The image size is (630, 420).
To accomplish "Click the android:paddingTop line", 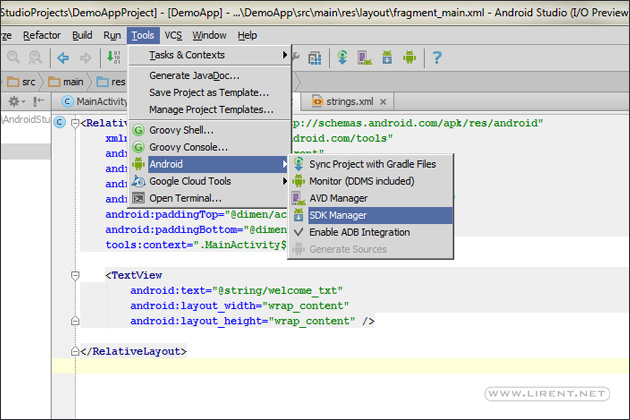I will tap(196, 215).
